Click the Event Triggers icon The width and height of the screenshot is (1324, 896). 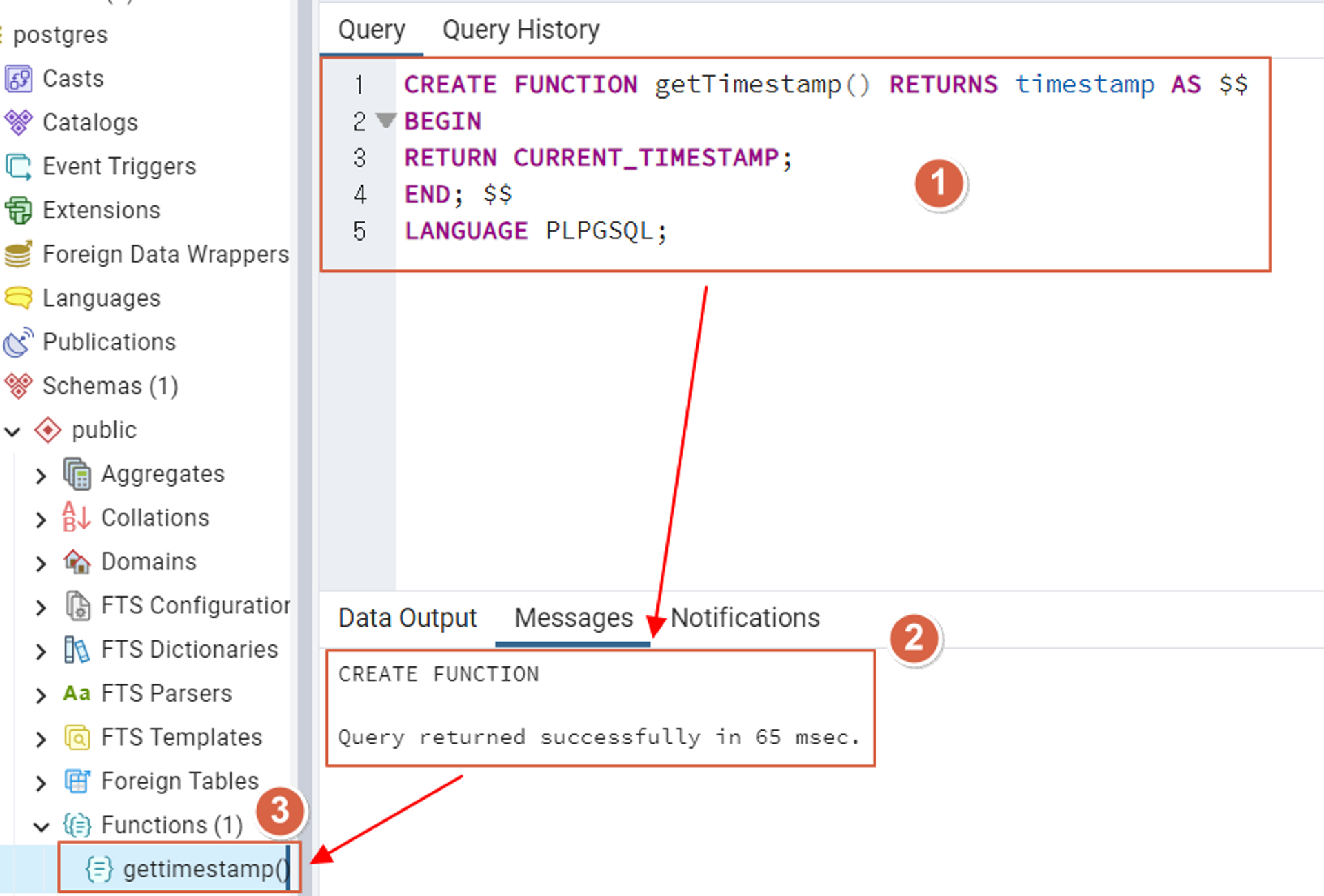(18, 167)
